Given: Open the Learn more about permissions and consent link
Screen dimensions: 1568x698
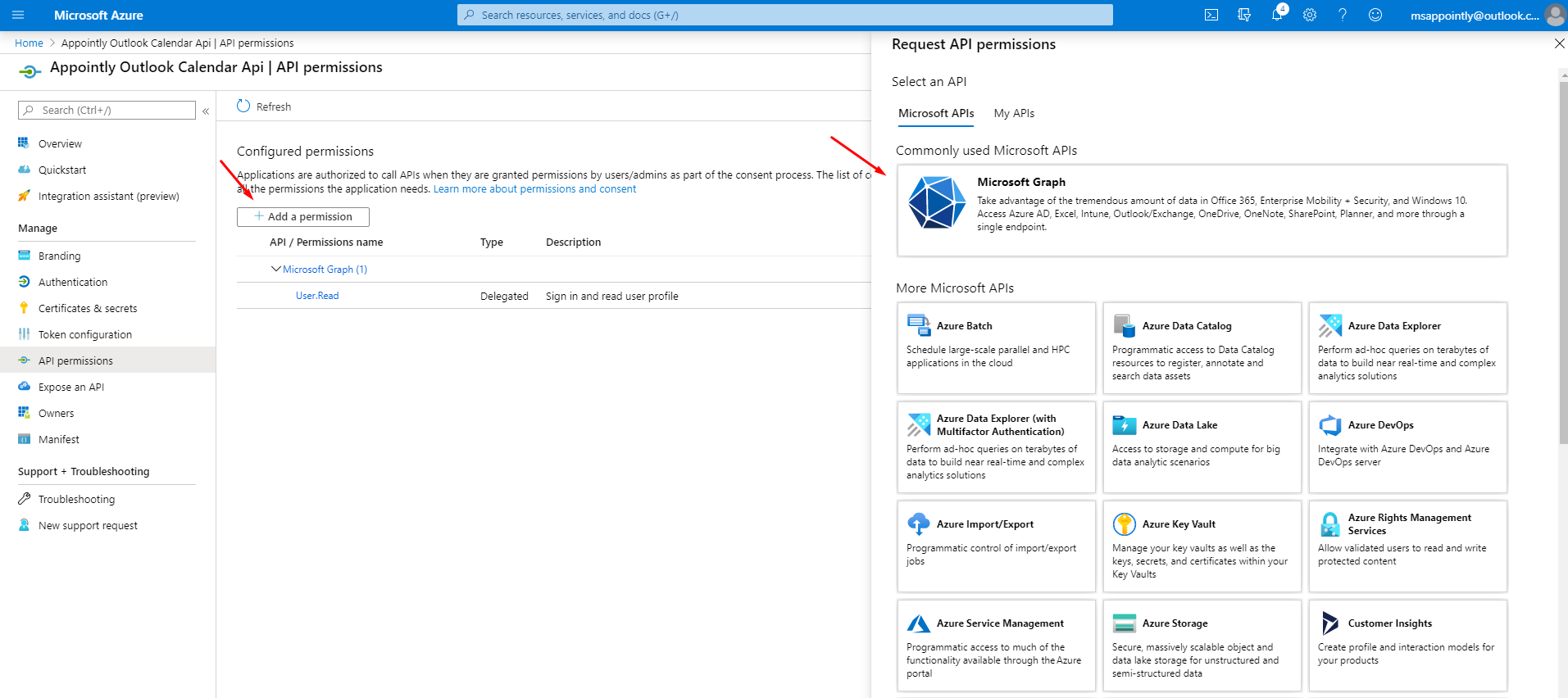Looking at the screenshot, I should click(534, 188).
